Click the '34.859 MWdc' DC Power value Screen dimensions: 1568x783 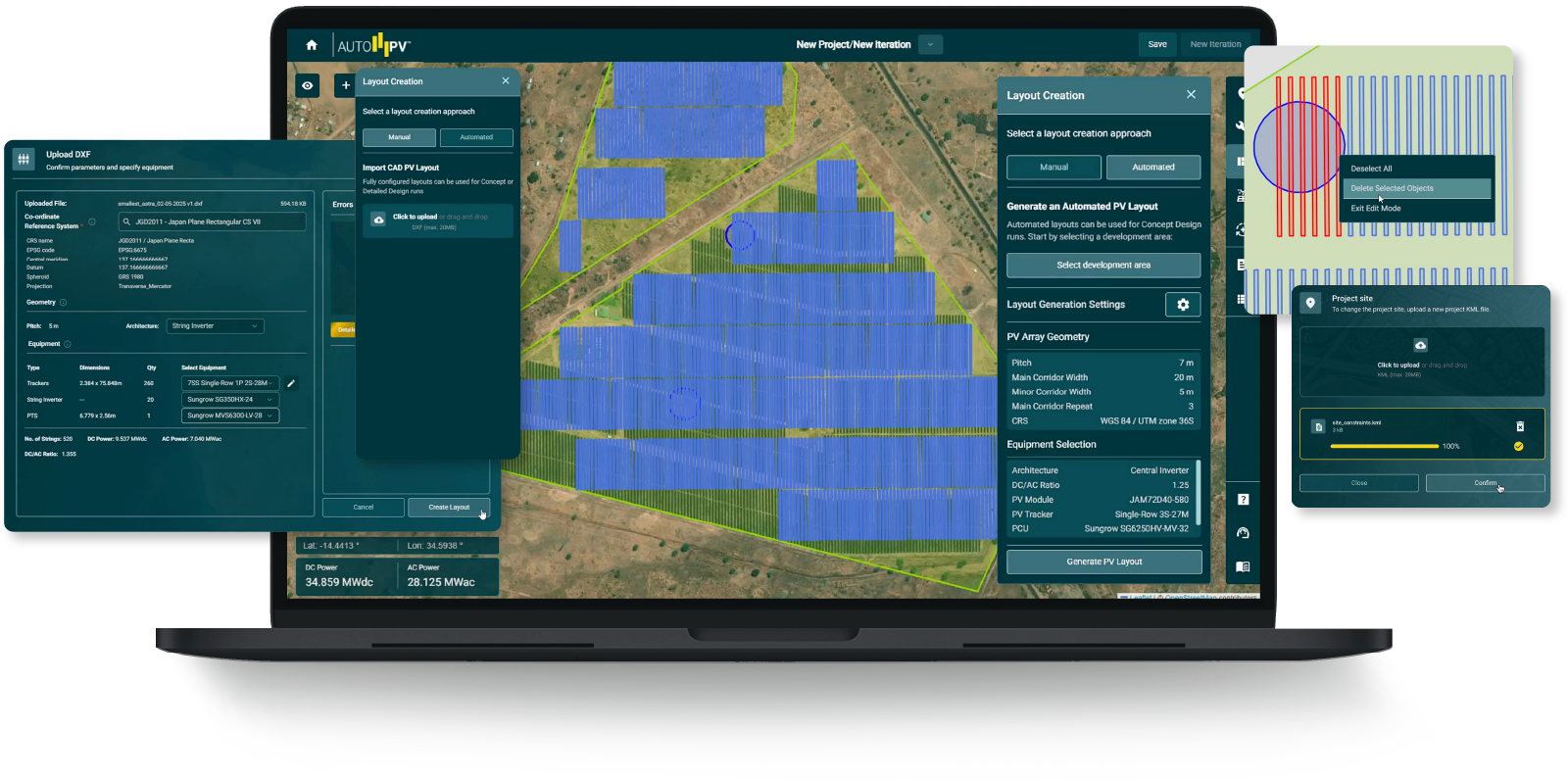[339, 582]
